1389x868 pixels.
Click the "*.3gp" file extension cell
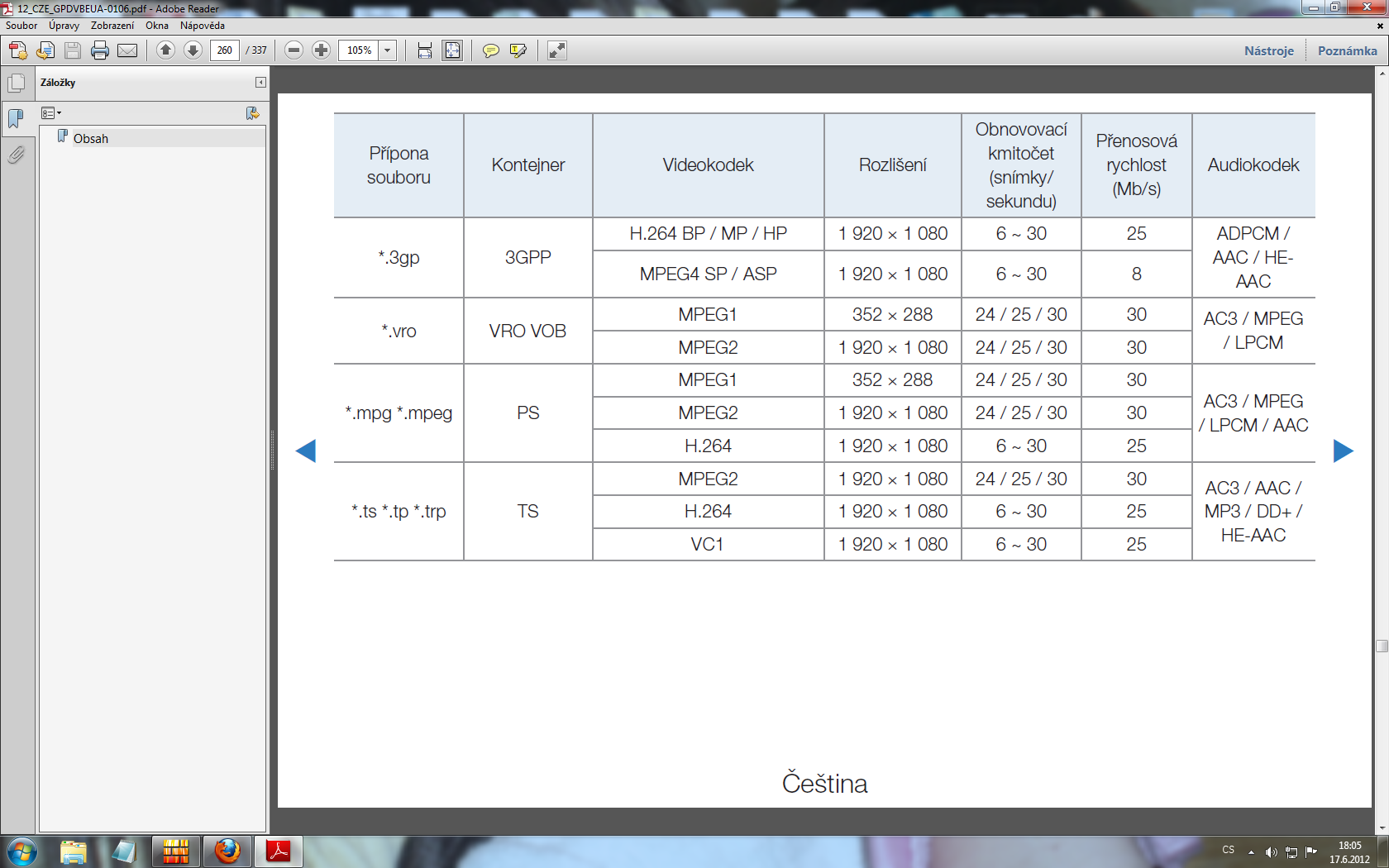click(399, 257)
